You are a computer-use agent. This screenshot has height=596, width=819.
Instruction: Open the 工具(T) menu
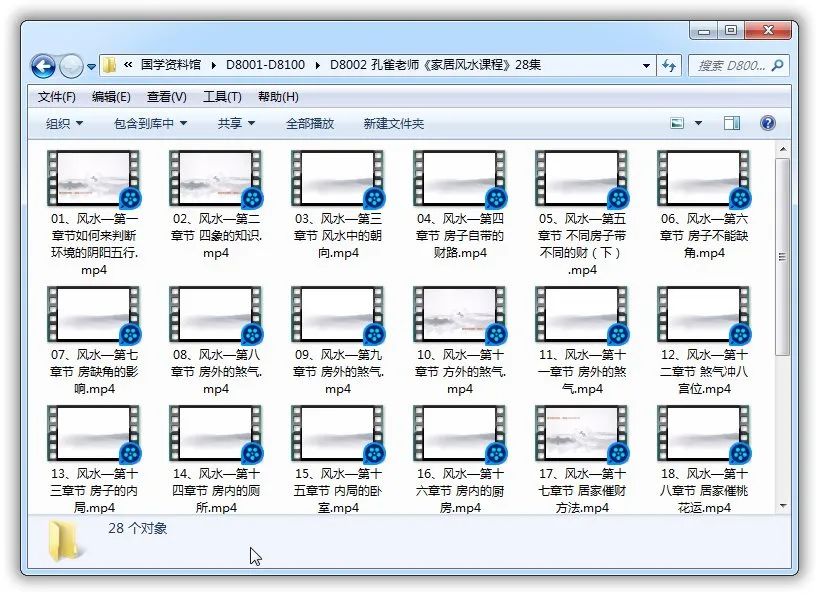click(222, 97)
